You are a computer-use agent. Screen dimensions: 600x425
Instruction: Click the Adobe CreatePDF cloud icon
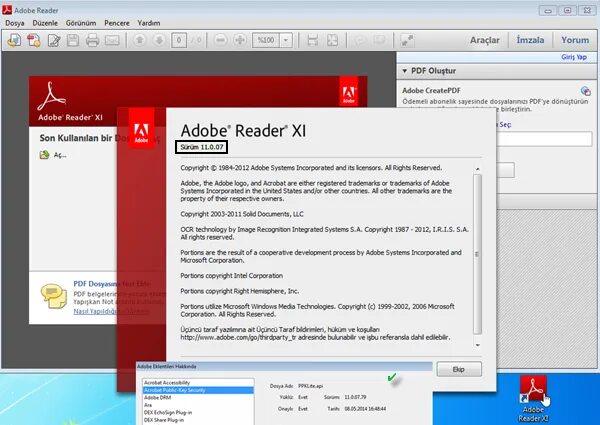tap(585, 91)
